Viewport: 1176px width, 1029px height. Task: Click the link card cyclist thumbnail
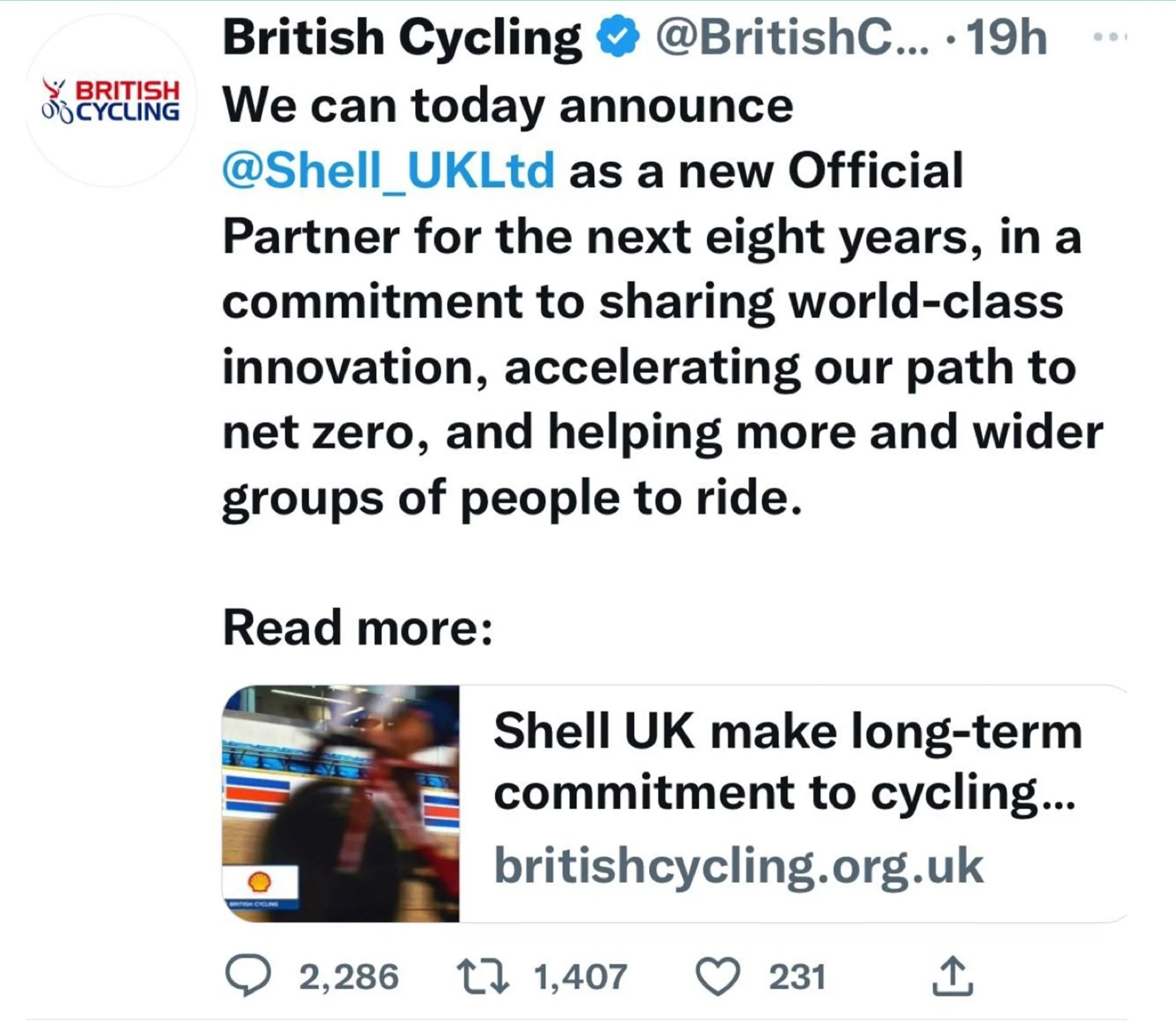tap(340, 803)
